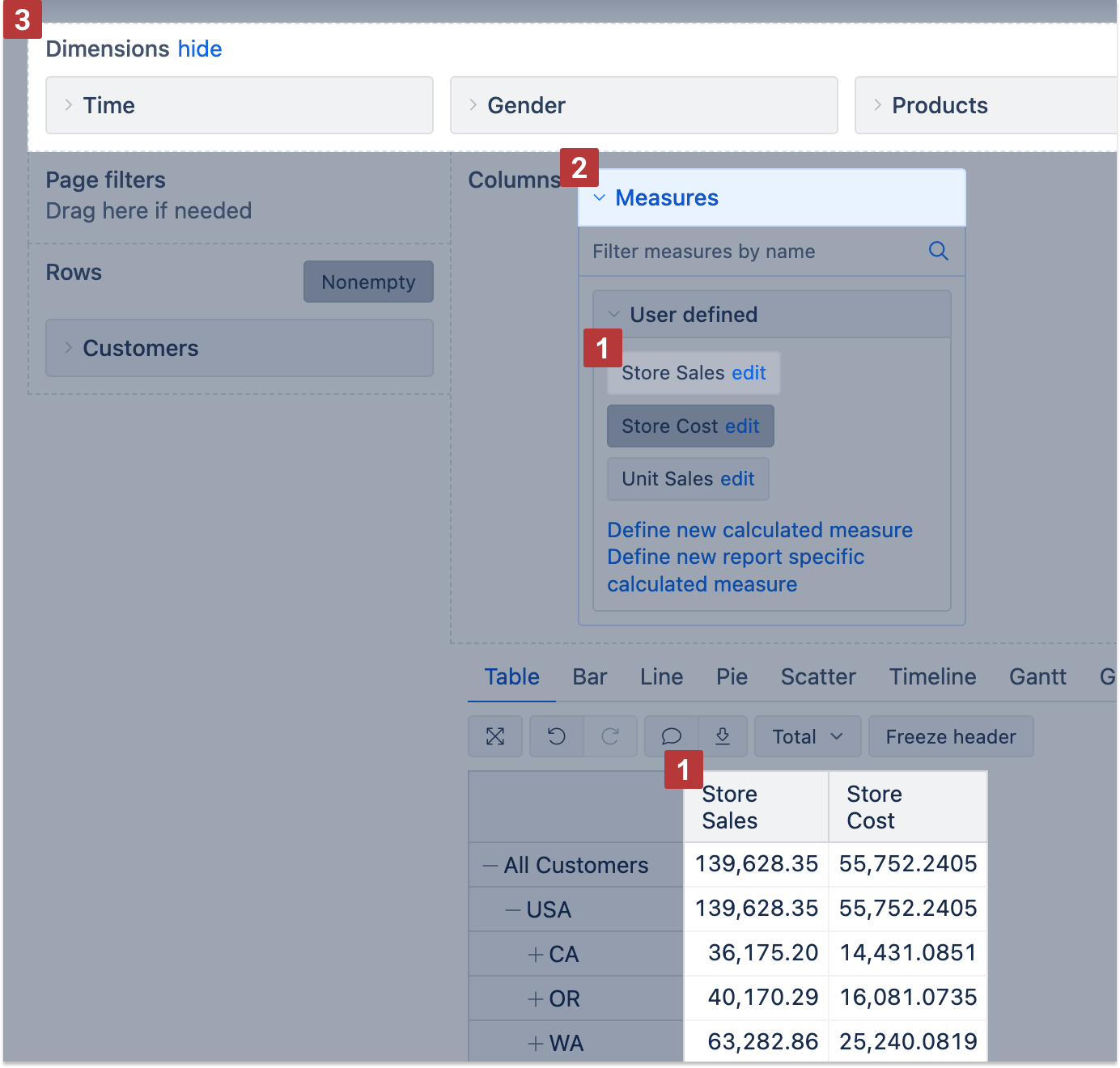Click the undo arrow icon

pyautogui.click(x=557, y=736)
